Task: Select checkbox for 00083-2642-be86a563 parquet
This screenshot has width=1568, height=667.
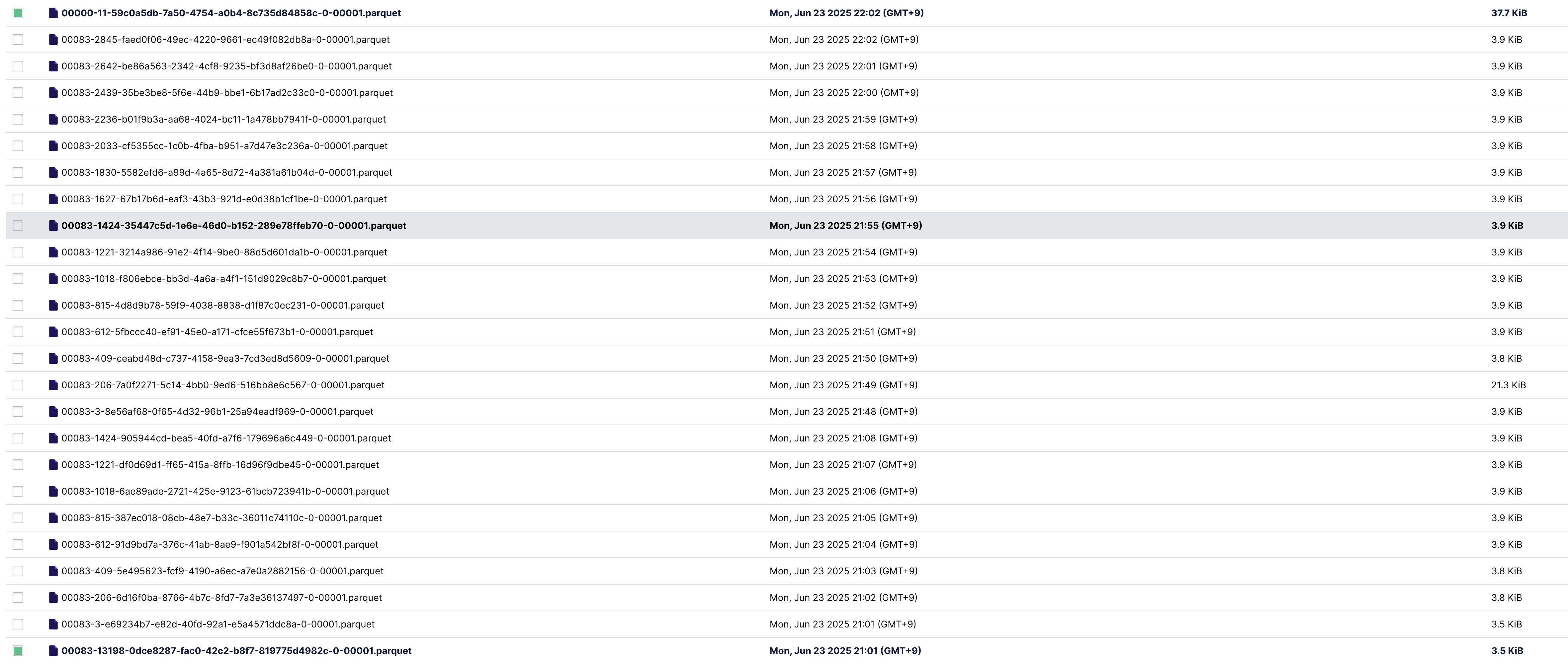Action: (18, 66)
